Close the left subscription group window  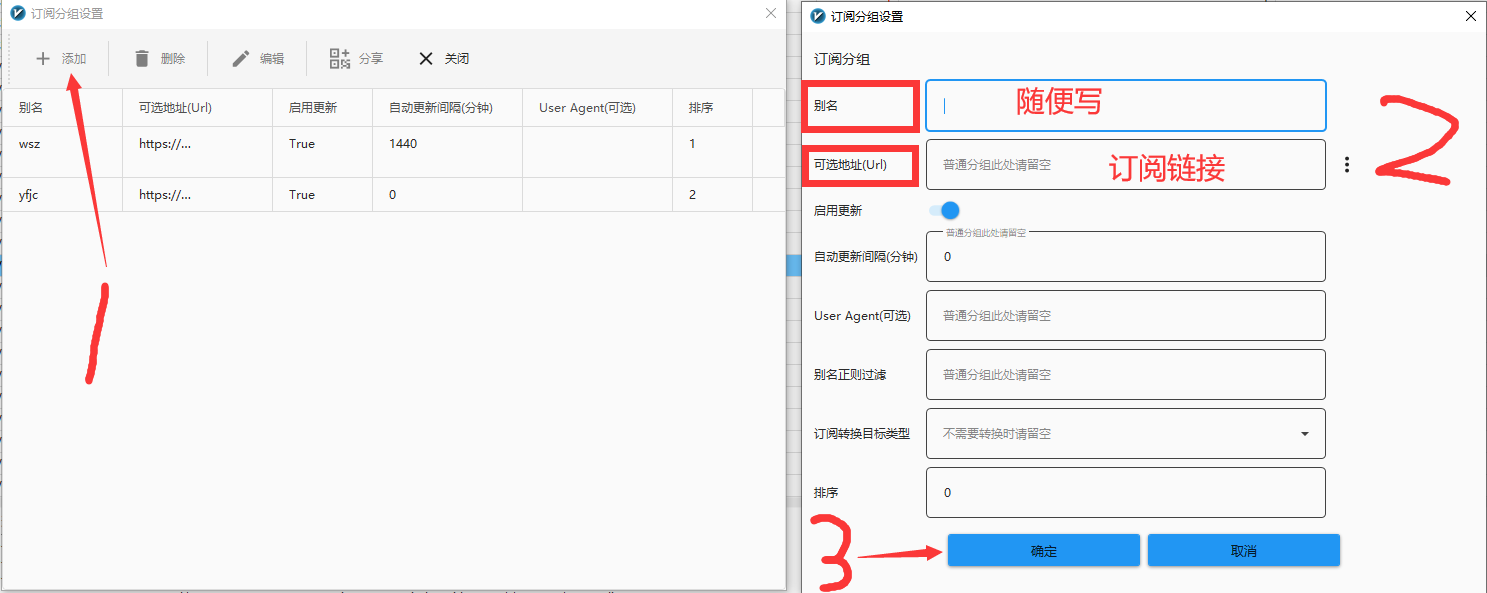click(x=770, y=14)
